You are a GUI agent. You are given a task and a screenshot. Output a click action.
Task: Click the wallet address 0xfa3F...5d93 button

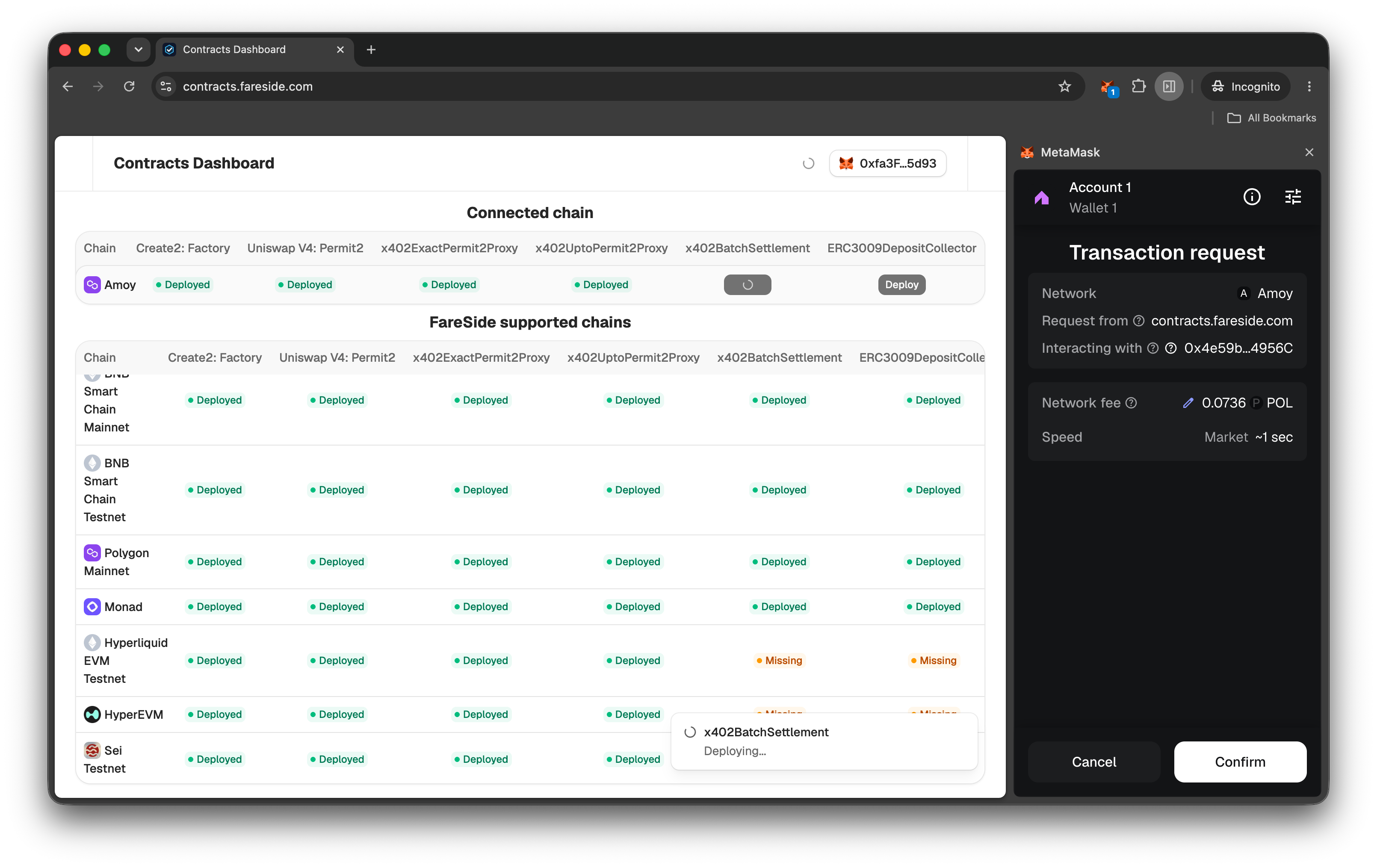point(887,163)
